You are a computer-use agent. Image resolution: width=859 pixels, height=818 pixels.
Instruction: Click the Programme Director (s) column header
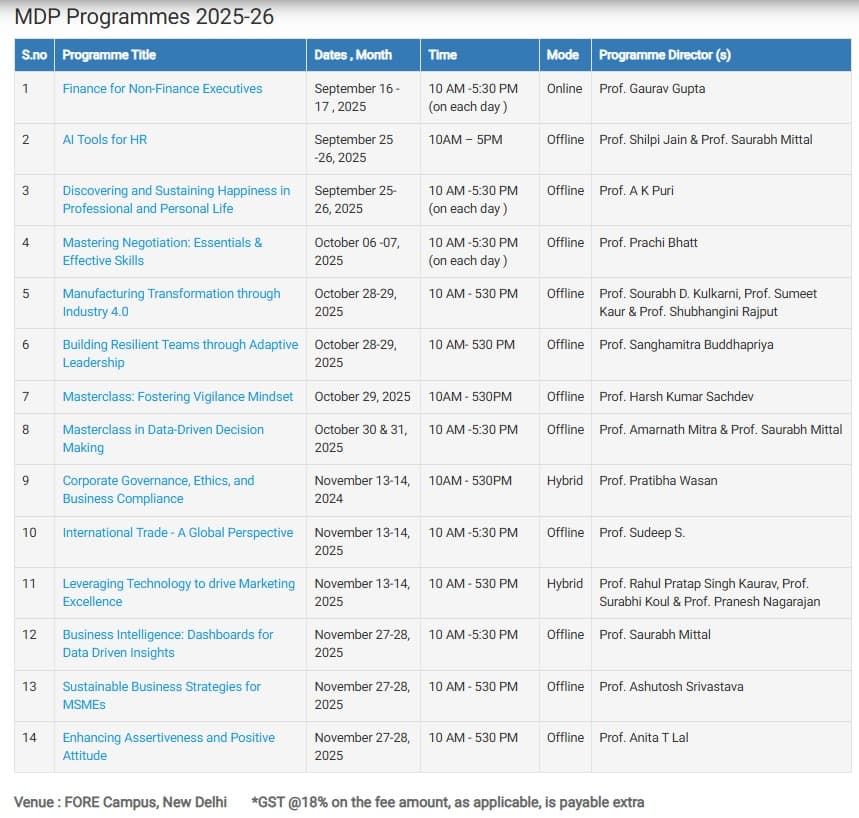pos(664,55)
